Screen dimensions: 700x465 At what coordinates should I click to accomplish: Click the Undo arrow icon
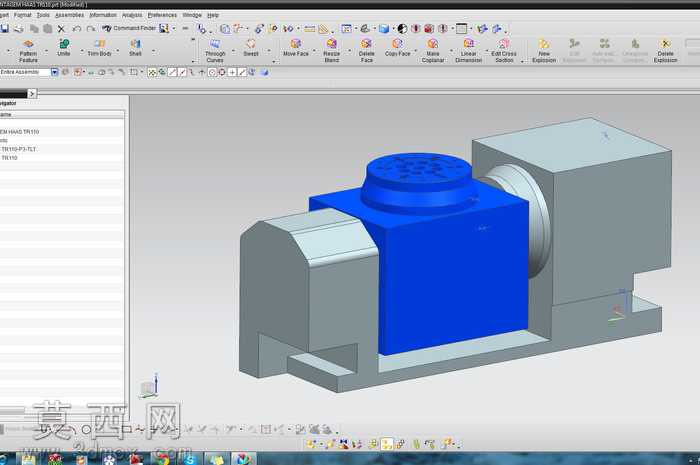click(x=77, y=29)
